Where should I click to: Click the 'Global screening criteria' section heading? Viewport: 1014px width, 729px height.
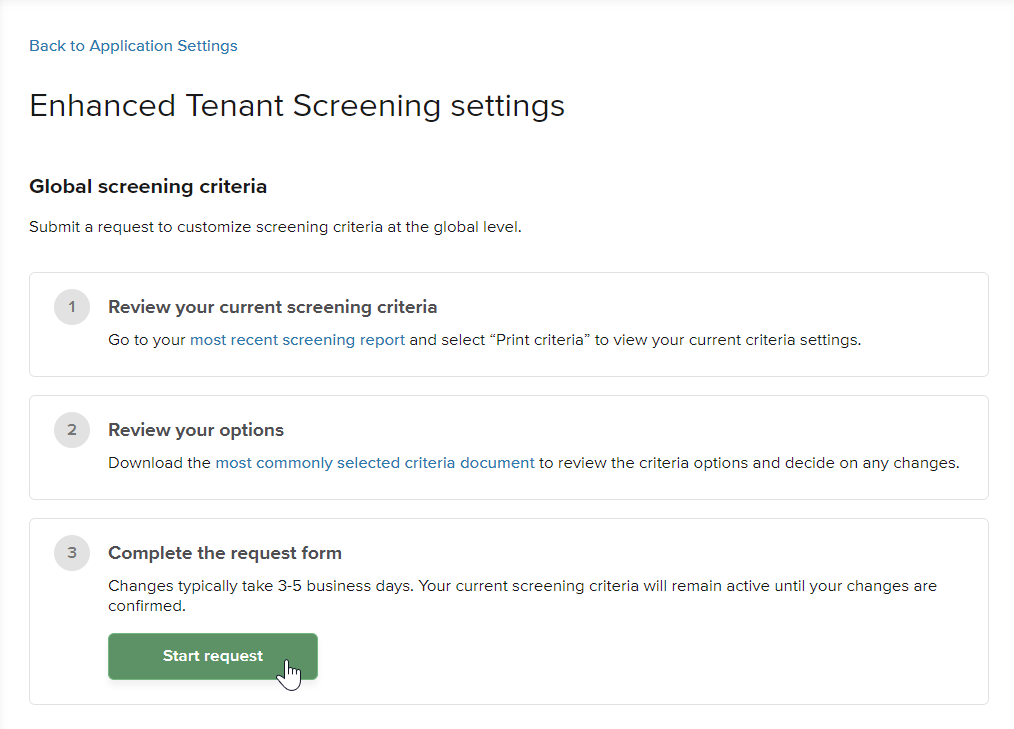point(148,186)
